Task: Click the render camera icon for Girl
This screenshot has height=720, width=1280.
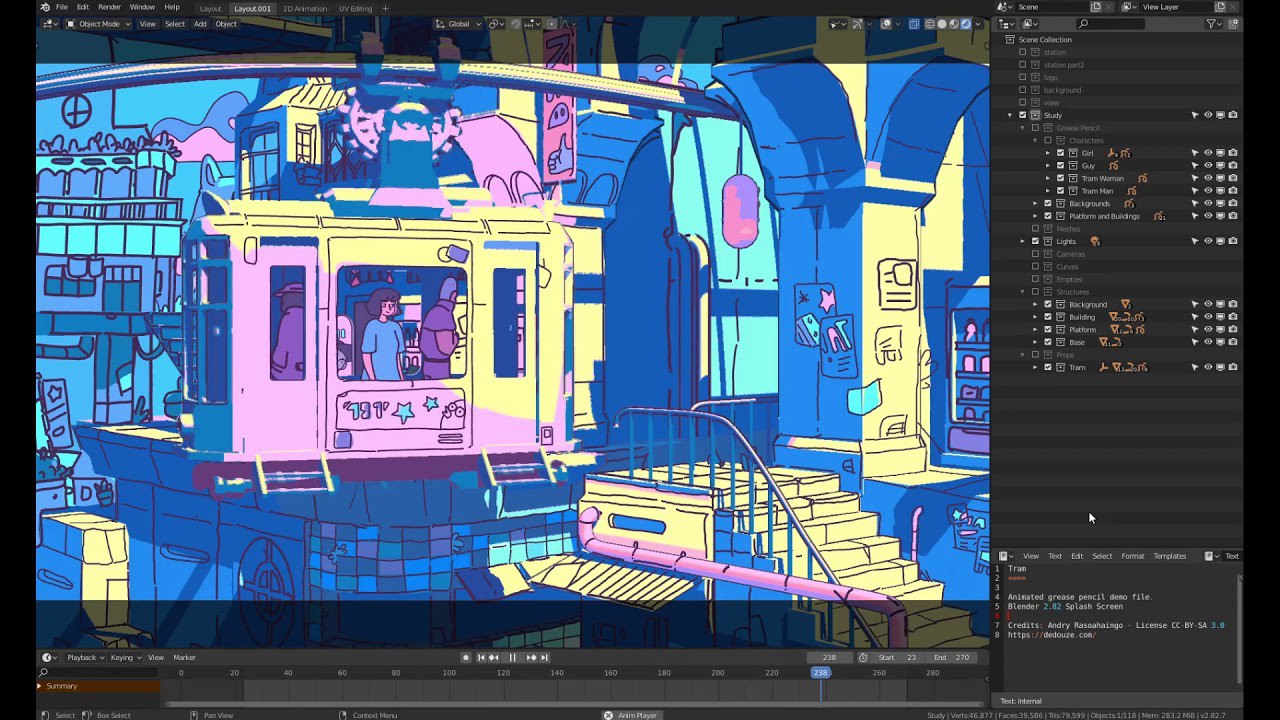Action: [x=1233, y=153]
